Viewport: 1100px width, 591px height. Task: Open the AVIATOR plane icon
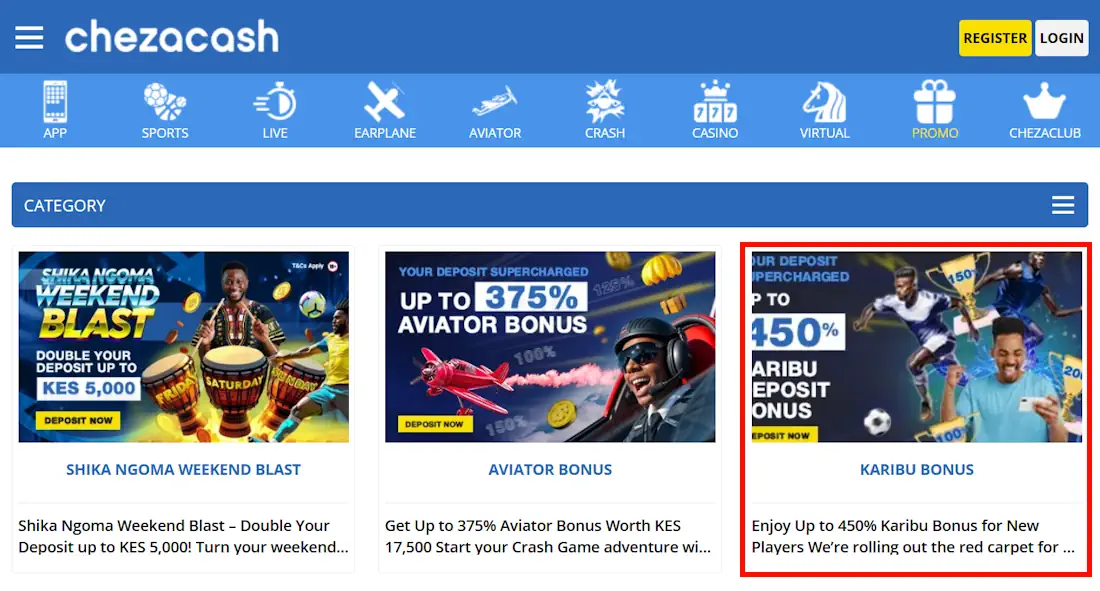click(x=495, y=102)
